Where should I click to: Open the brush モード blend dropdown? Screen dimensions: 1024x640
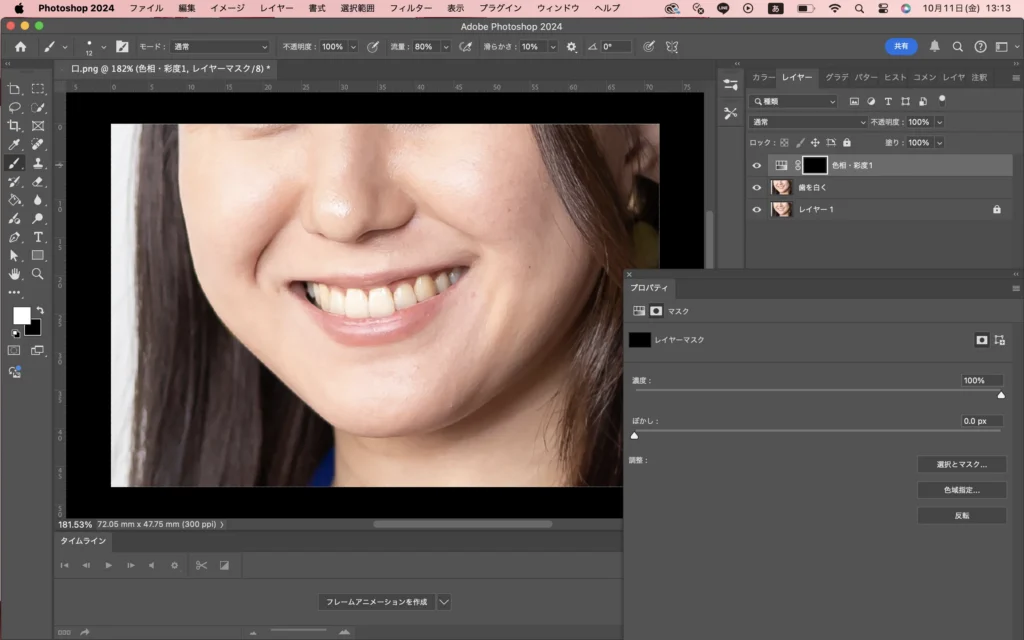[x=220, y=47]
